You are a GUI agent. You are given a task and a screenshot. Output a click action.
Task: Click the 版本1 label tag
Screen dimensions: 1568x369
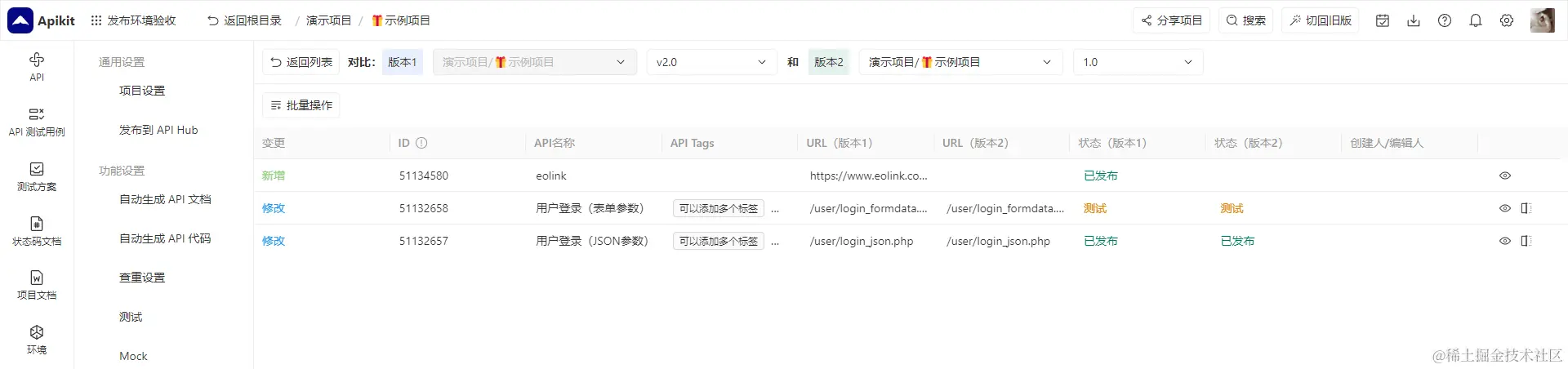click(403, 62)
